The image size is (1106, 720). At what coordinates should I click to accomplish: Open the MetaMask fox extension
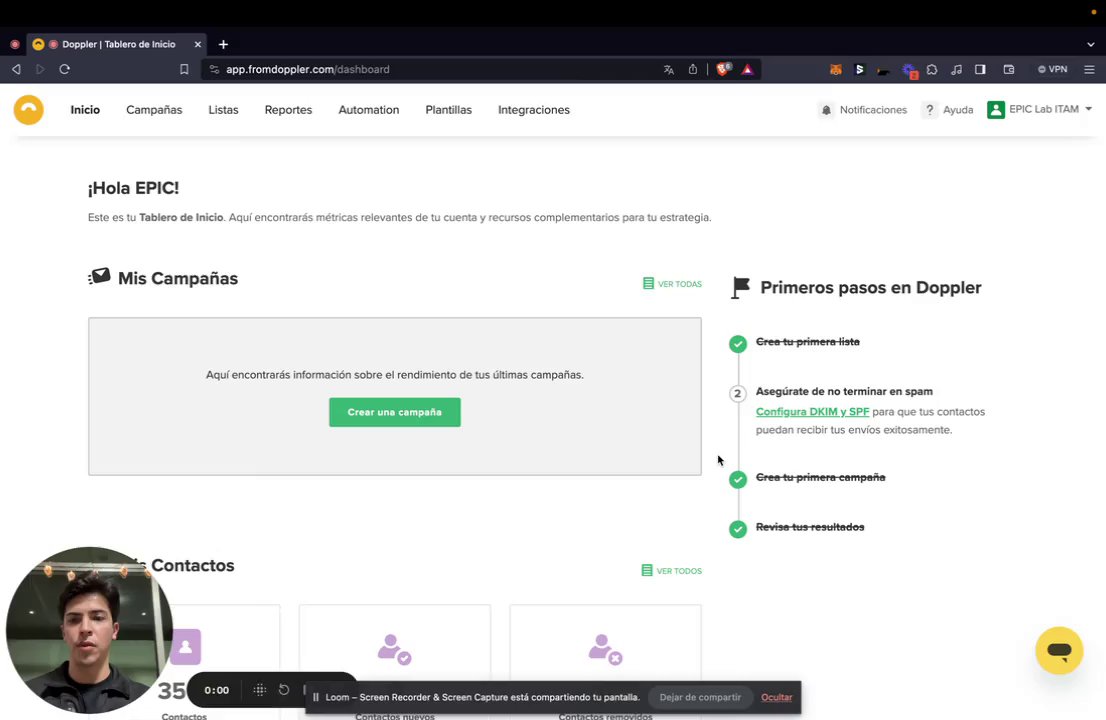836,69
